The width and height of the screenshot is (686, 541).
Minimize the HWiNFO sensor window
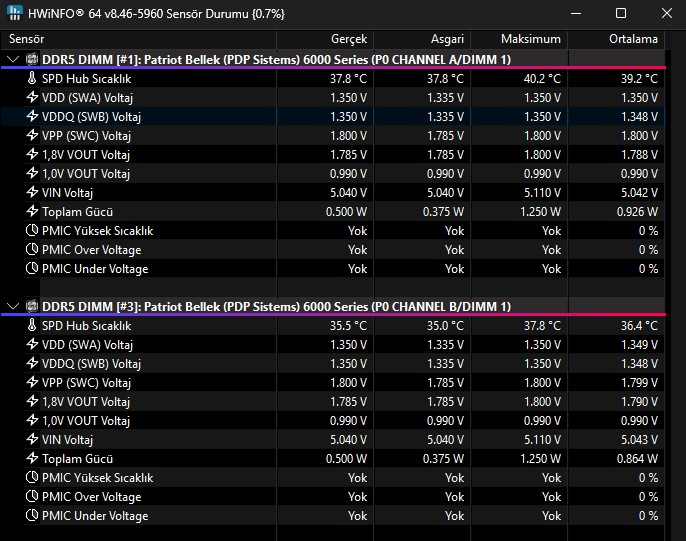[576, 13]
